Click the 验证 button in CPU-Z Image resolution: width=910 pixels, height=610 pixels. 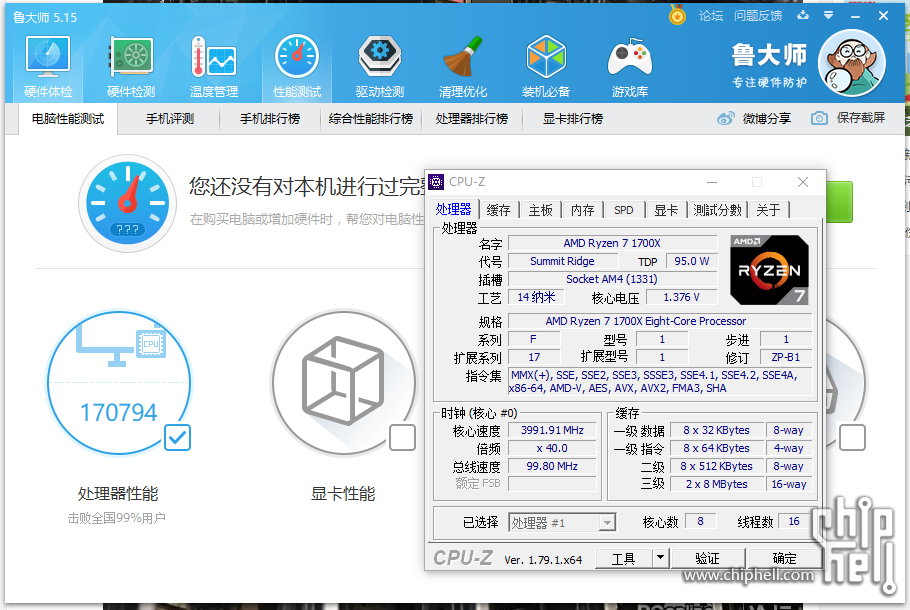[x=707, y=558]
